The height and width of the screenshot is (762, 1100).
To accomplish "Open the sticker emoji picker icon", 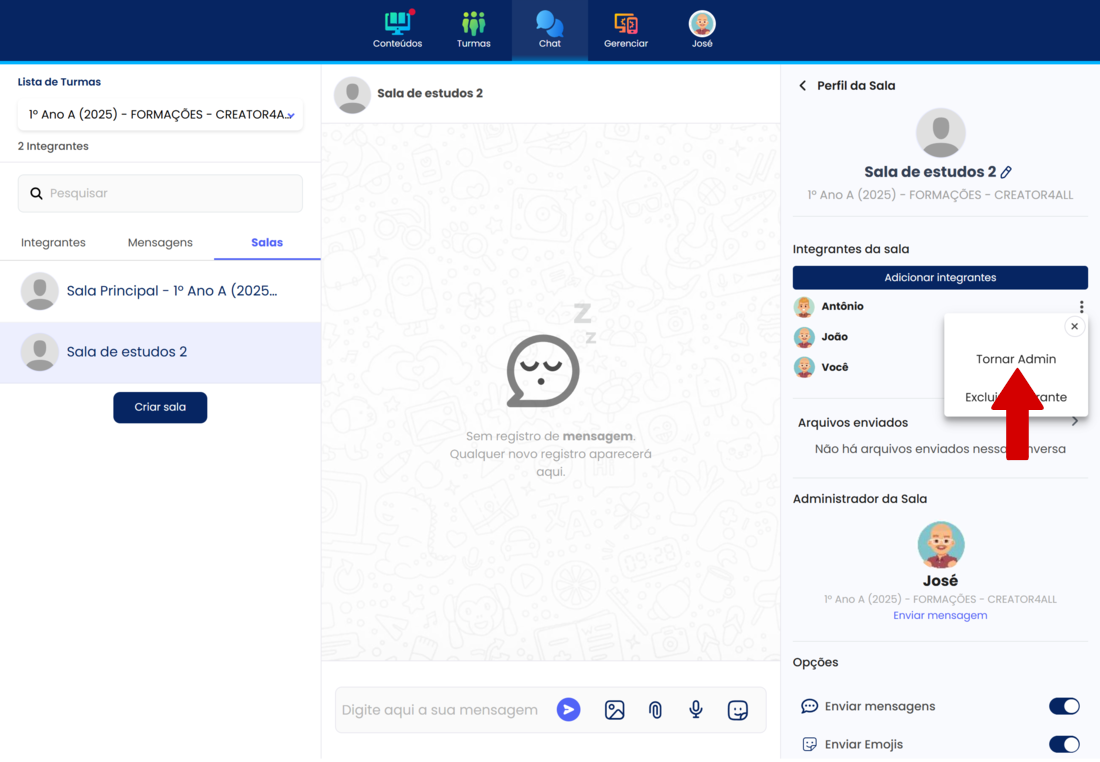I will pyautogui.click(x=738, y=710).
